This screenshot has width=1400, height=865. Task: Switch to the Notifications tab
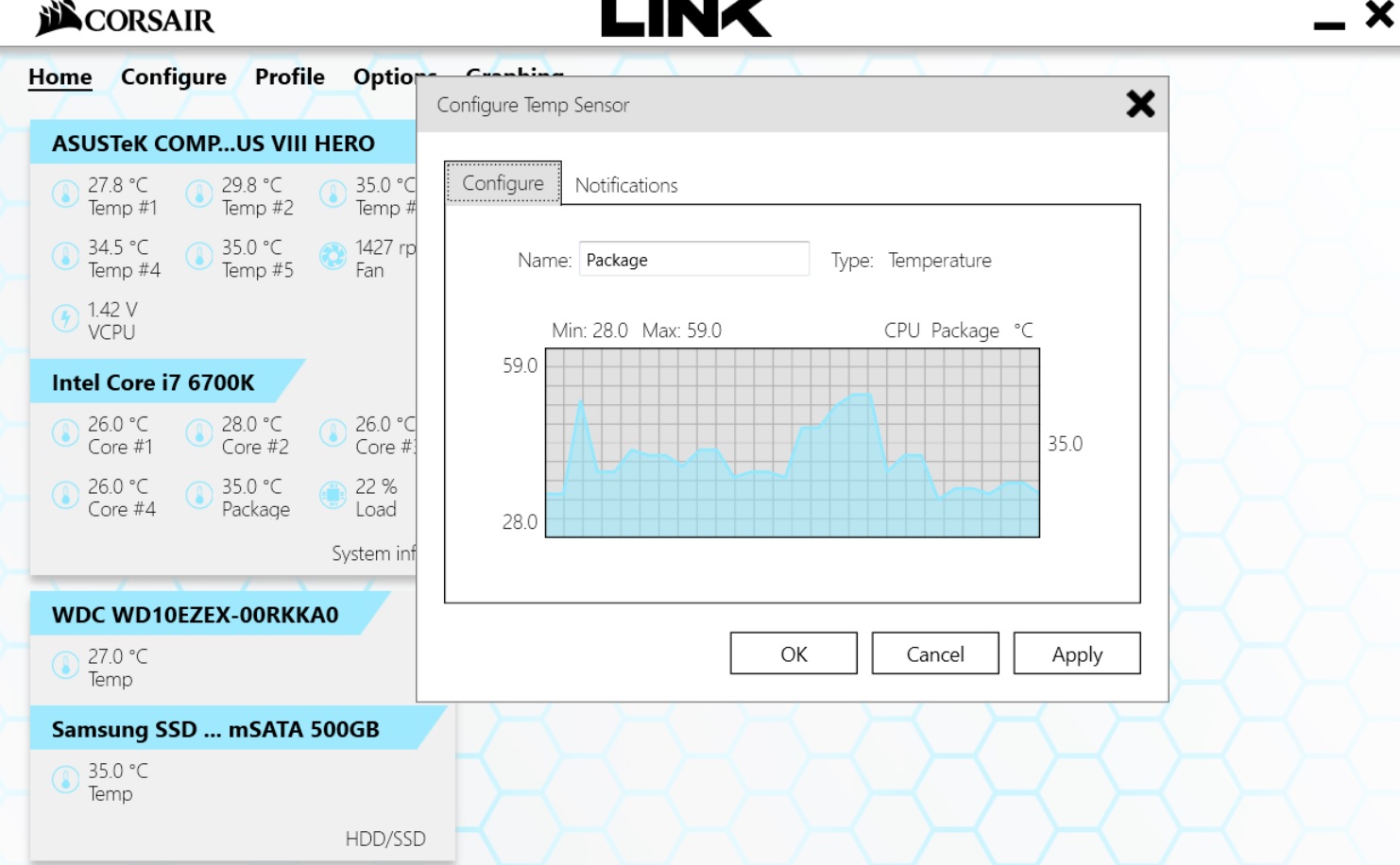coord(626,185)
